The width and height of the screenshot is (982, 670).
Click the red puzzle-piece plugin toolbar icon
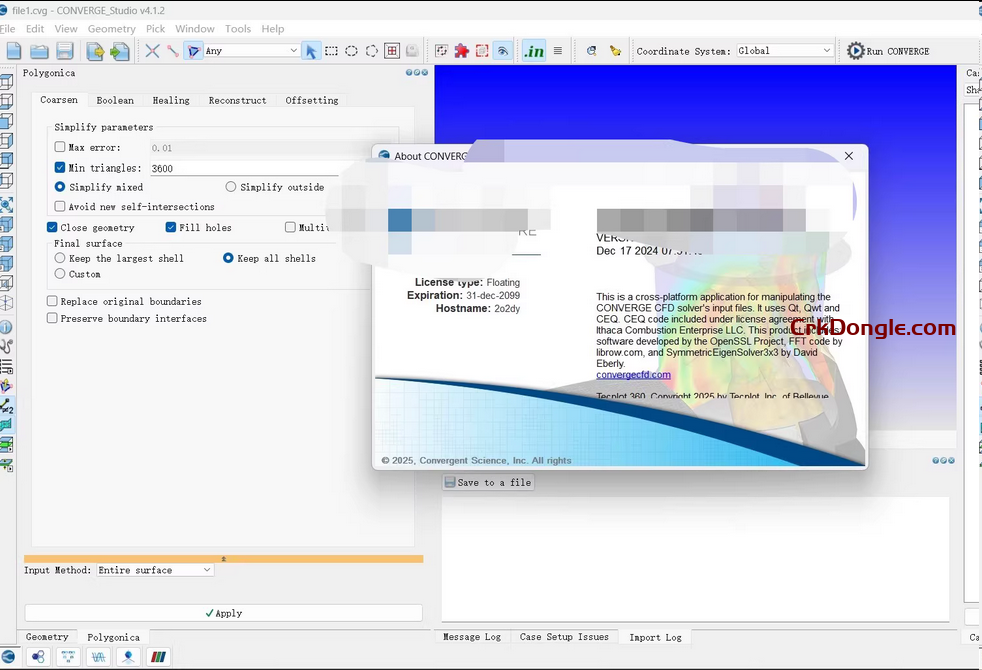coord(460,51)
